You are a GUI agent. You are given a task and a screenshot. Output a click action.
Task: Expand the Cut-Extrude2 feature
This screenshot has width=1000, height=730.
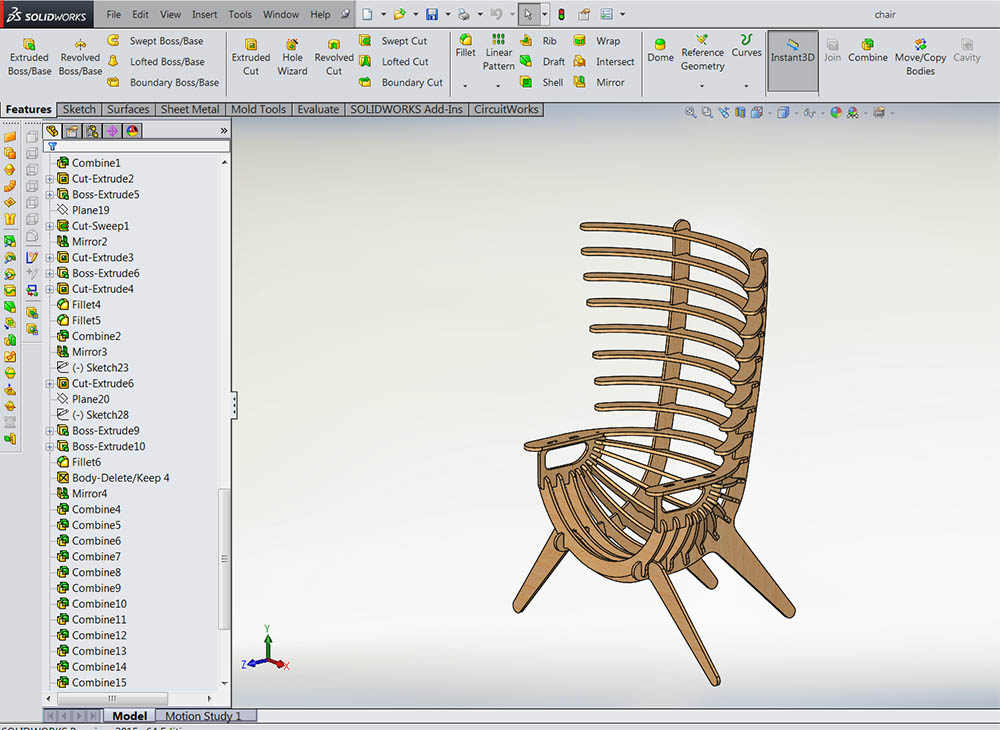tap(50, 179)
